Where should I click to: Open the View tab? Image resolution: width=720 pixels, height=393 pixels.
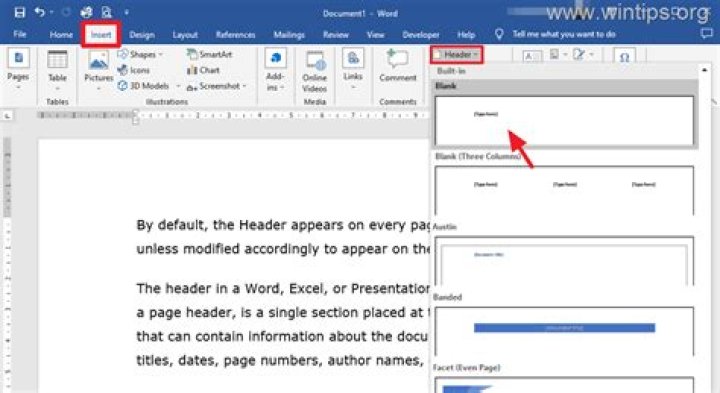coord(375,34)
